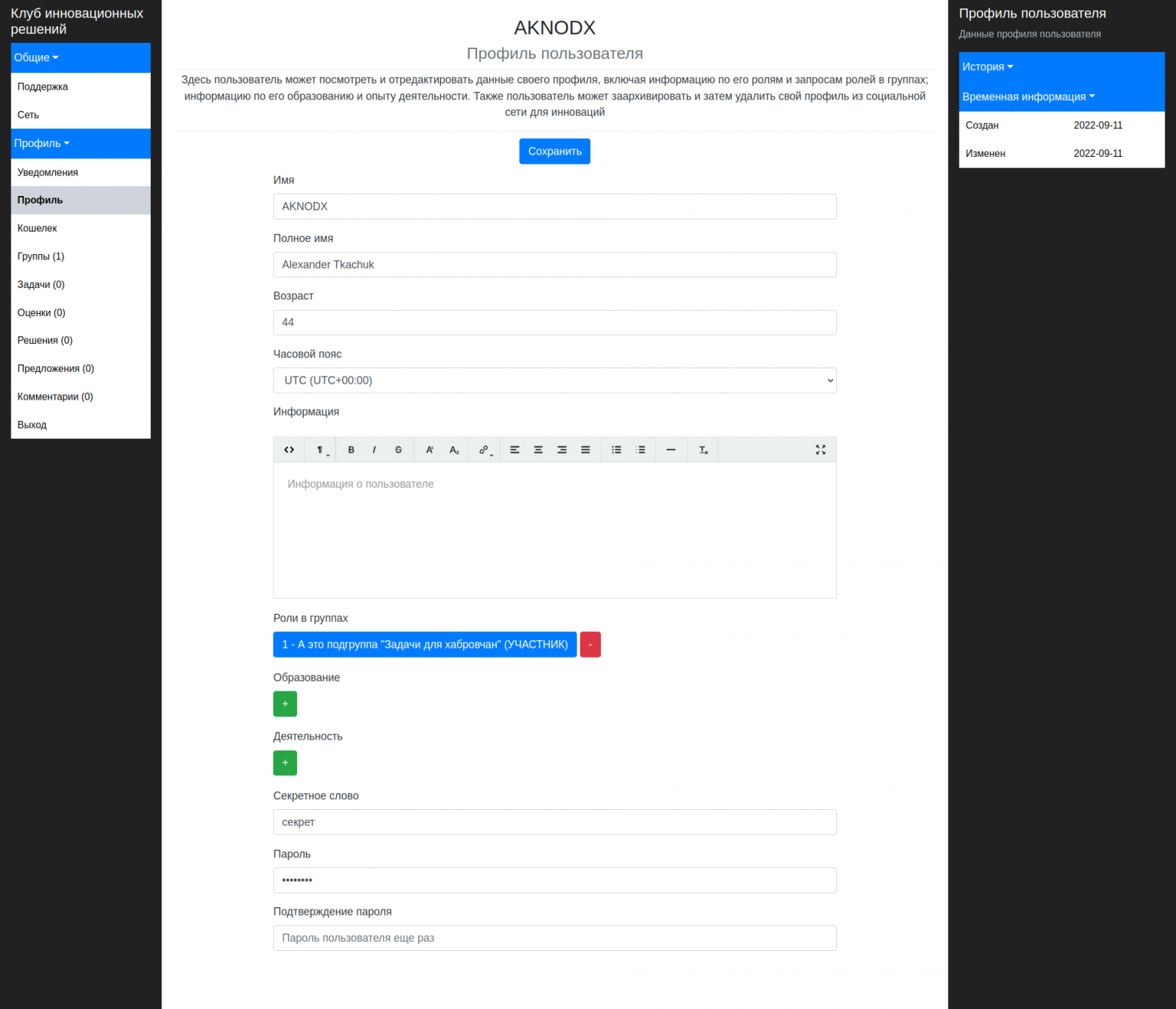Toggle HTML source code view in editor
This screenshot has width=1176, height=1009.
pyautogui.click(x=289, y=450)
